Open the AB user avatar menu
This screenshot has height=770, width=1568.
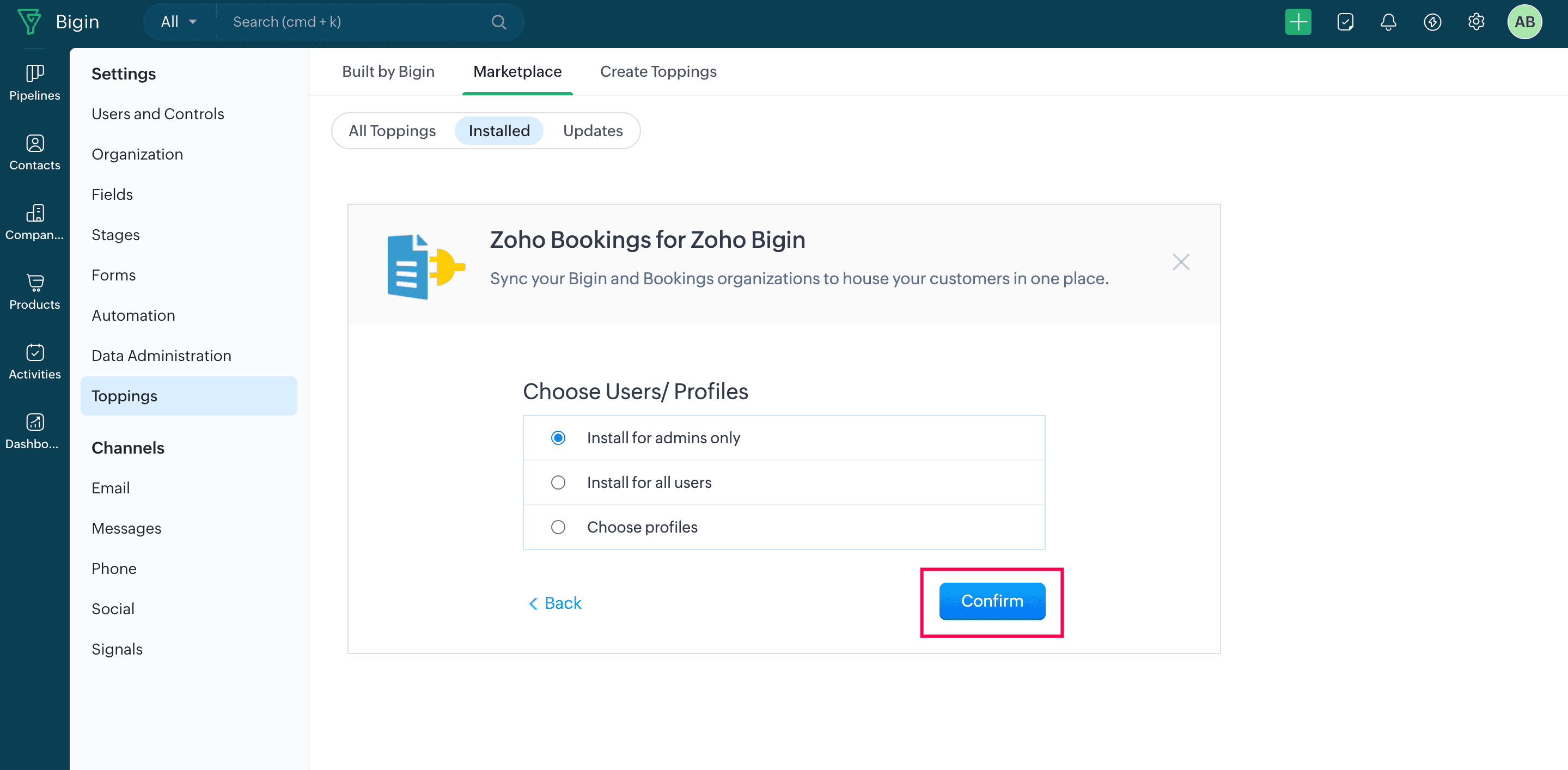1523,22
